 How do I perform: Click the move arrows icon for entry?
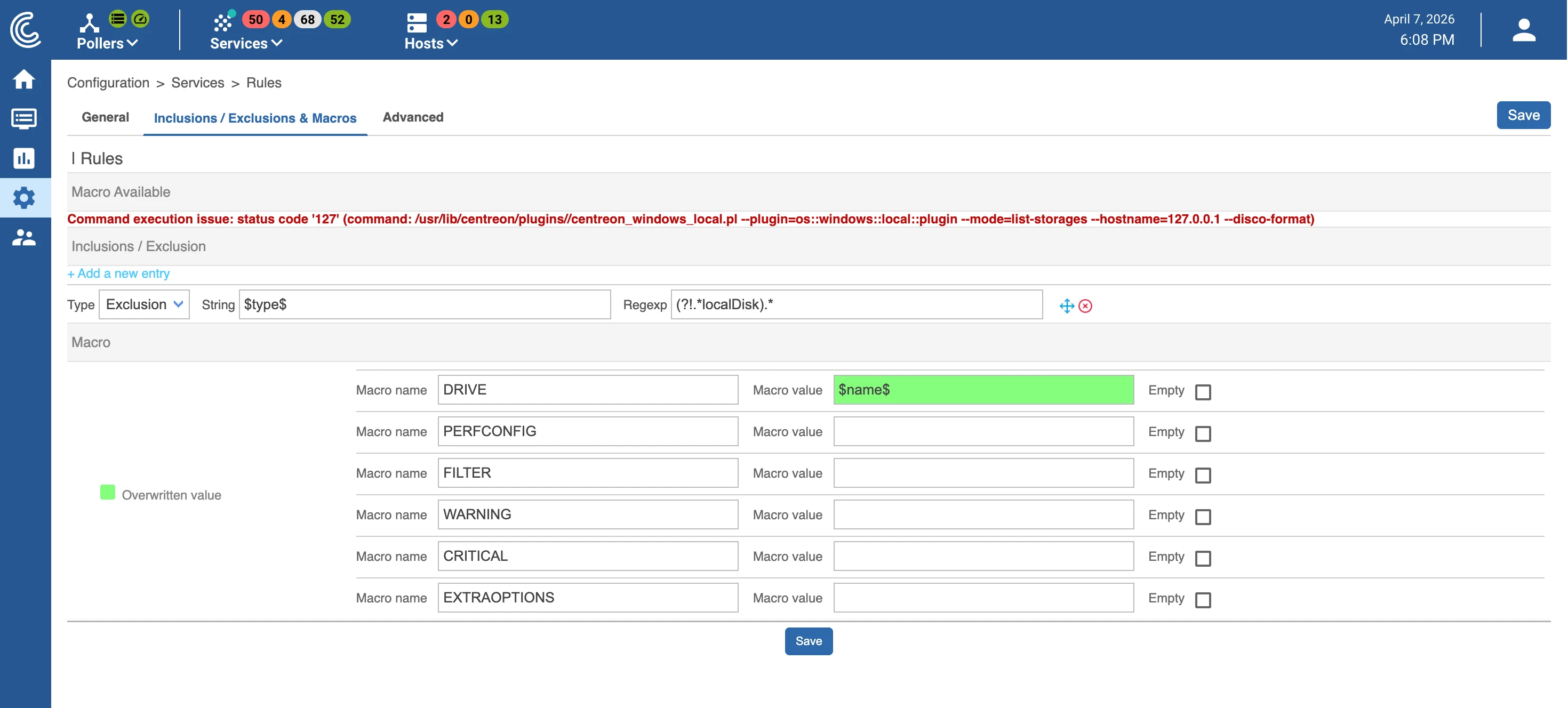coord(1067,306)
